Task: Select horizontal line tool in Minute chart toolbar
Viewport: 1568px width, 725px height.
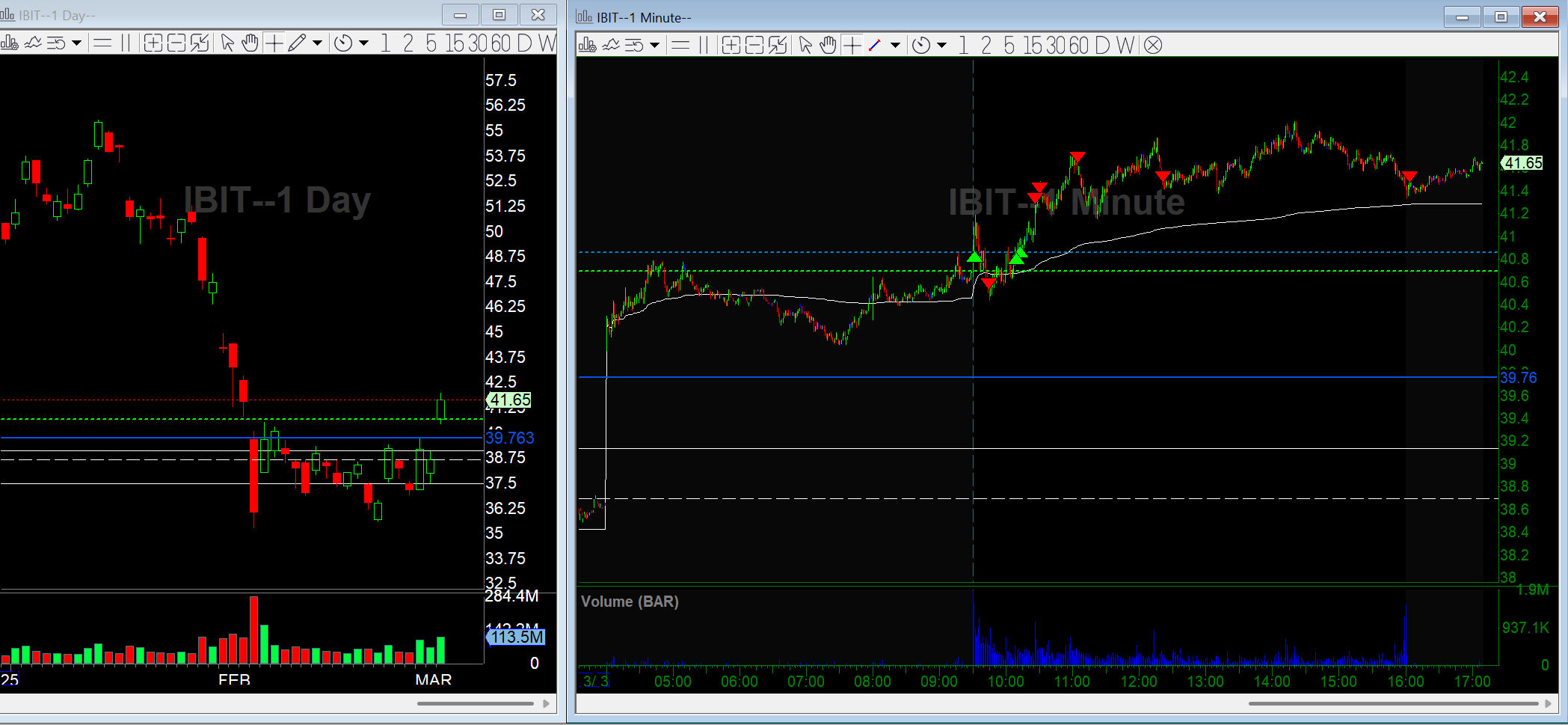Action: [x=680, y=46]
